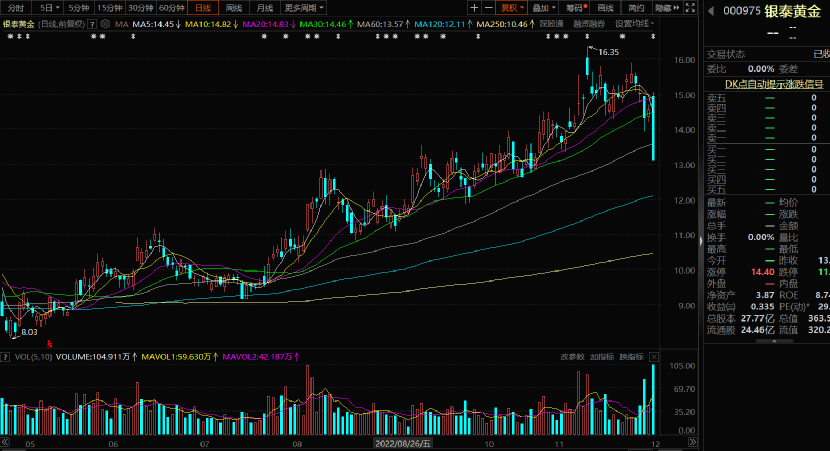830x451 pixels.
Task: Select the 日线 daily chart tab
Action: point(203,8)
